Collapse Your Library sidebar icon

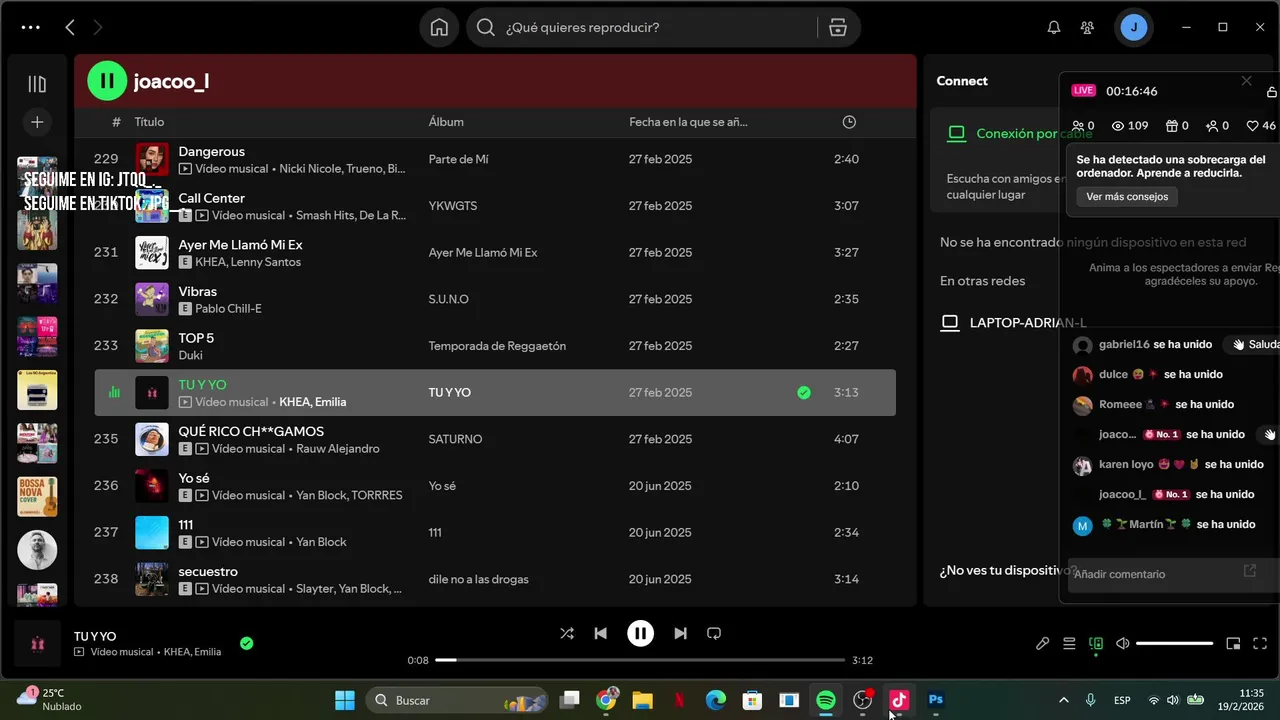click(x=37, y=84)
